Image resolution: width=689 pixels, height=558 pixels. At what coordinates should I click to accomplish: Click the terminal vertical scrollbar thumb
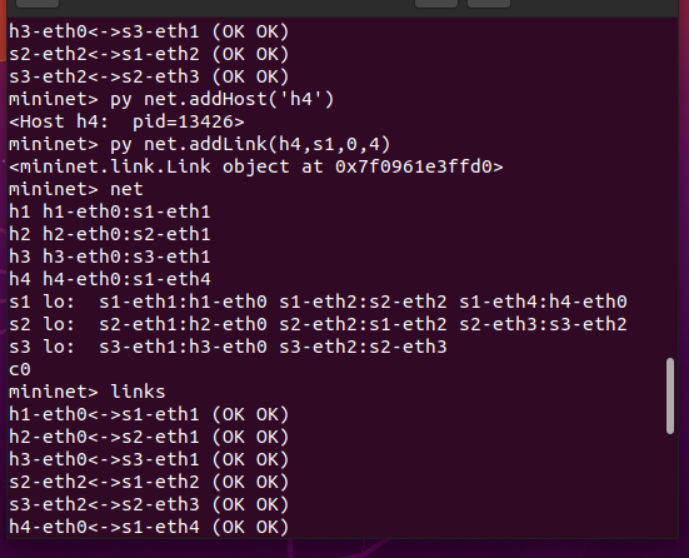[670, 396]
